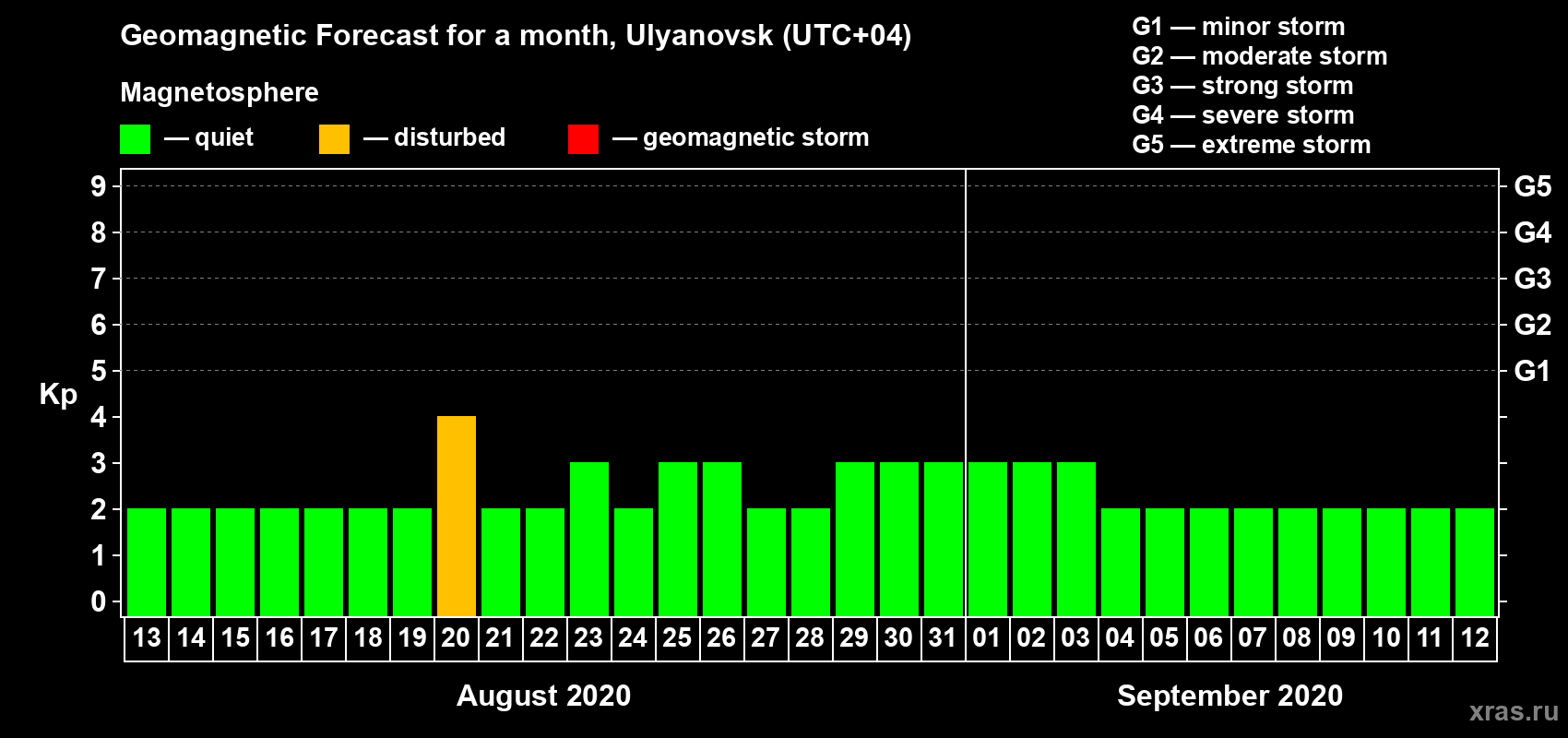Click date label 24 on axis

(633, 638)
